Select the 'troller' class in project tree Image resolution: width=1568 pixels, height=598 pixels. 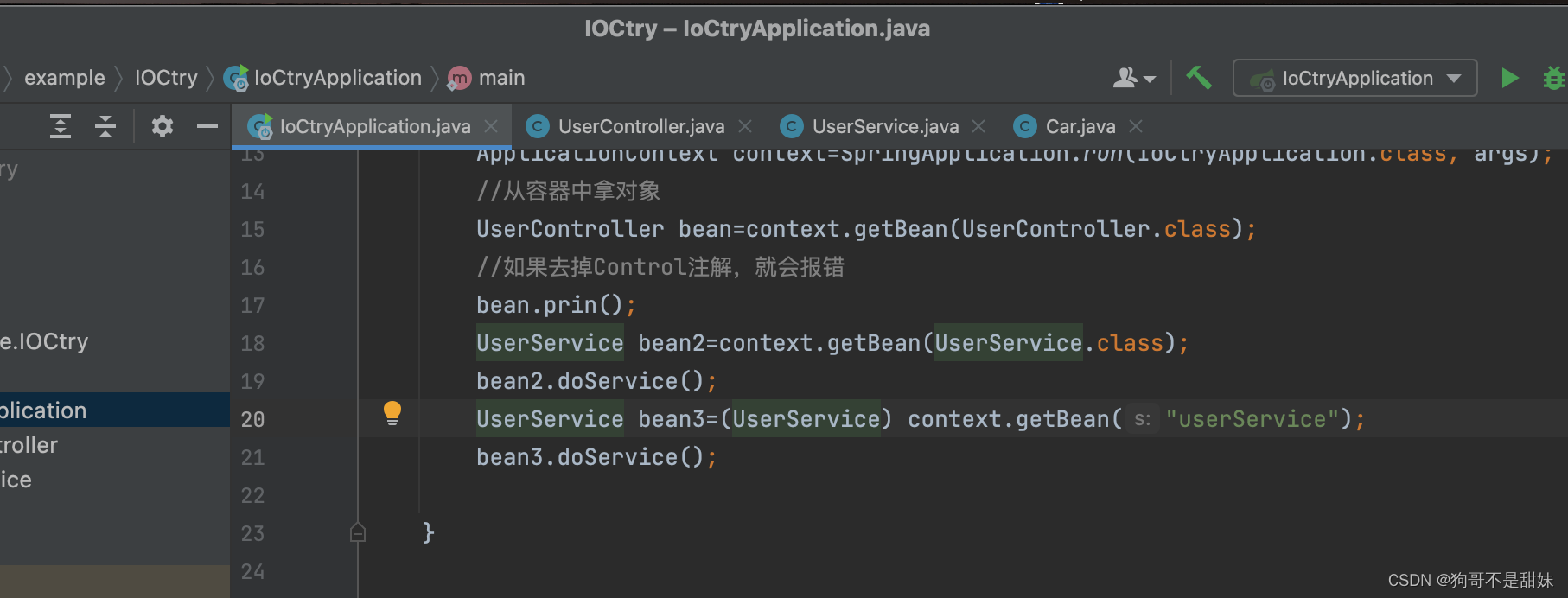click(29, 445)
